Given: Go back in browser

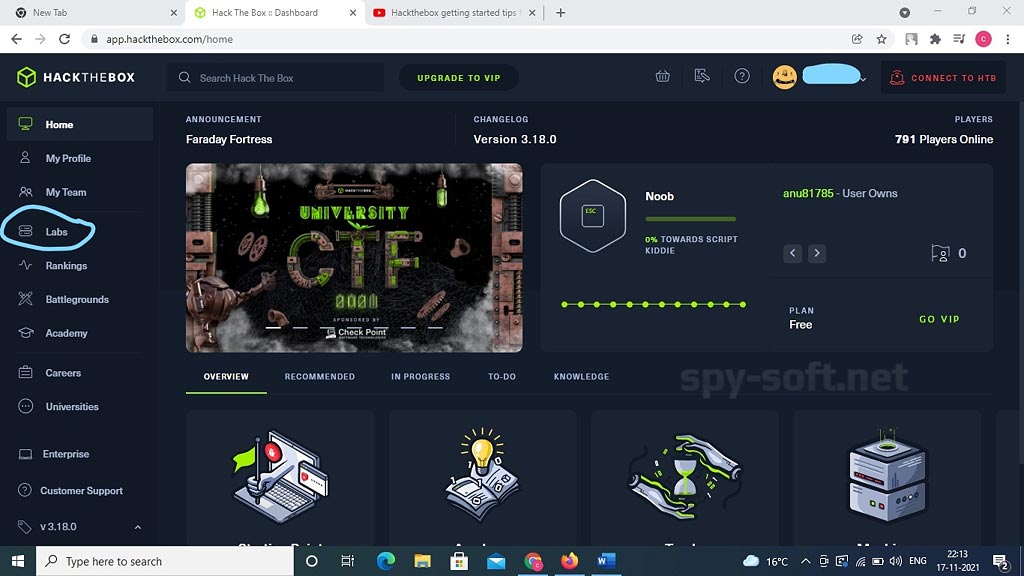Looking at the screenshot, I should [x=16, y=39].
